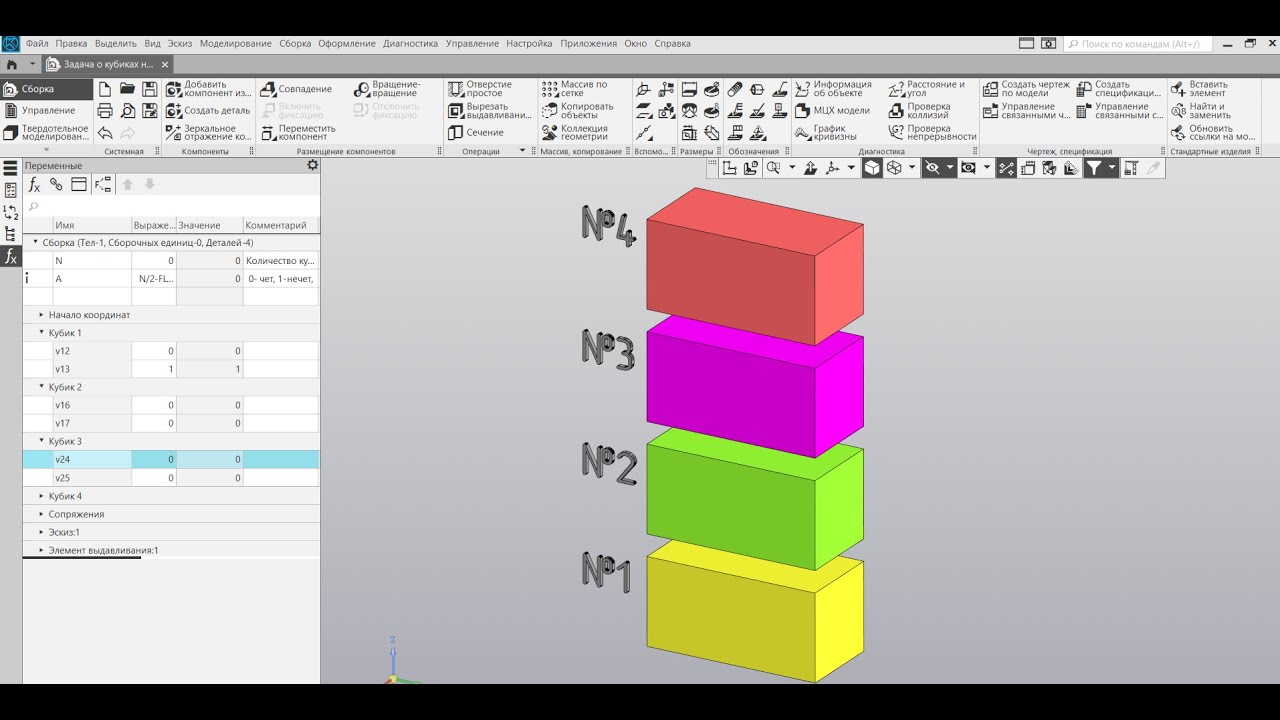Toggle the filter funnel button in view toolbar

(1095, 168)
